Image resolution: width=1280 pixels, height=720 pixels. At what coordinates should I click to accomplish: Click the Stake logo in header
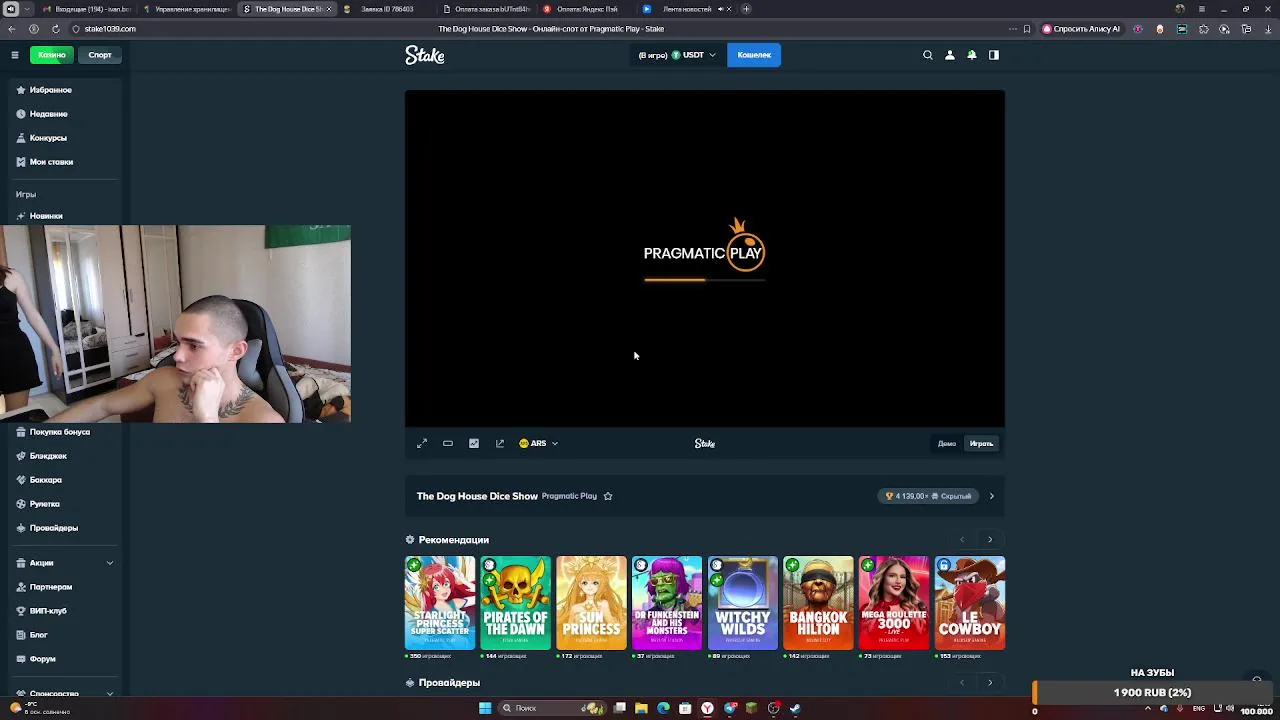coord(425,55)
